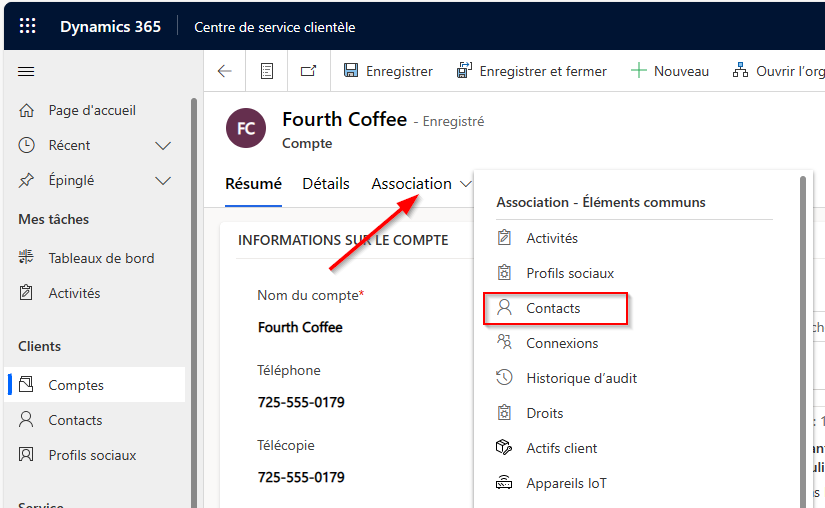
Task: Open sidebar Profils sociaux link
Action: (92, 455)
